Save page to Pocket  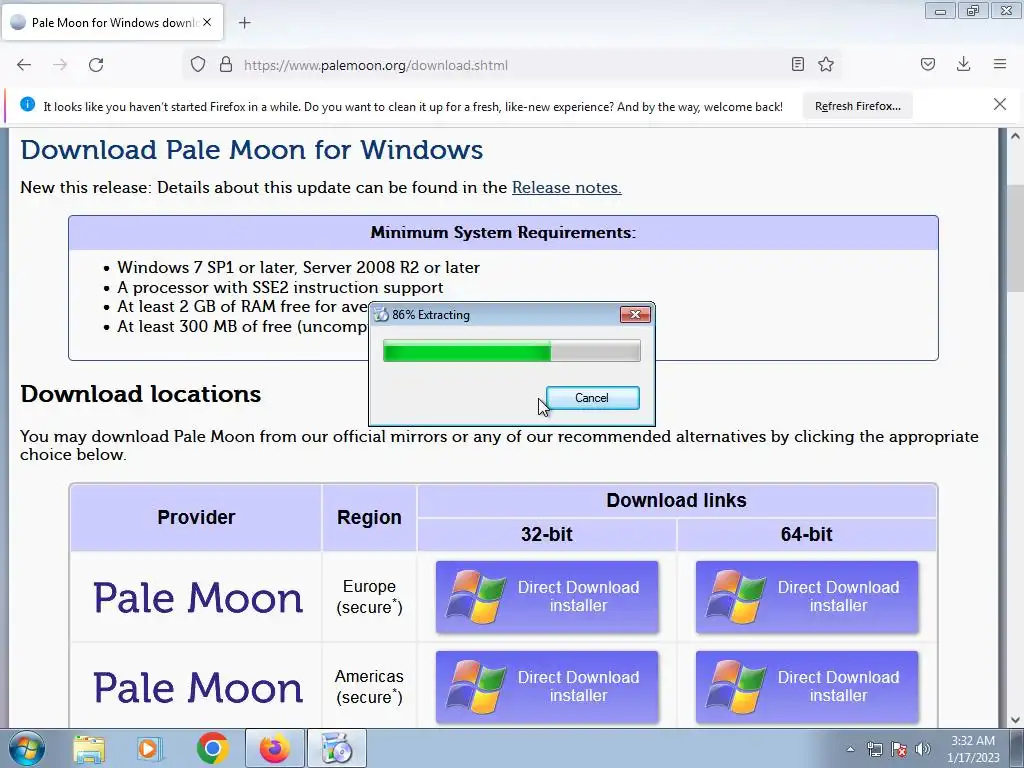click(x=927, y=64)
